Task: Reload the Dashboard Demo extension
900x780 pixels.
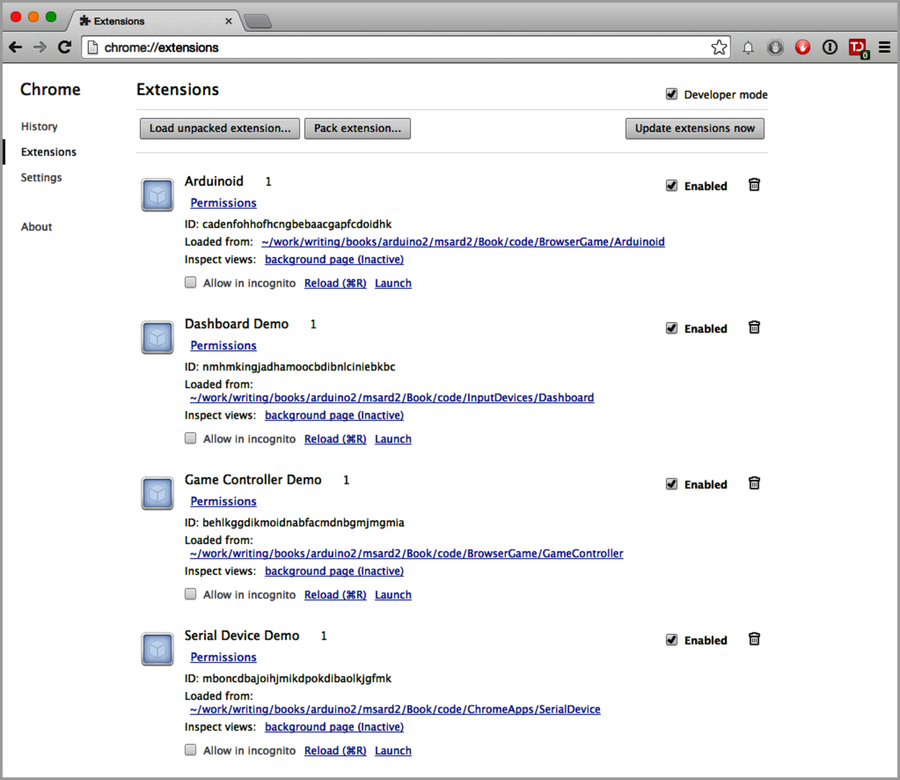Action: pos(334,438)
